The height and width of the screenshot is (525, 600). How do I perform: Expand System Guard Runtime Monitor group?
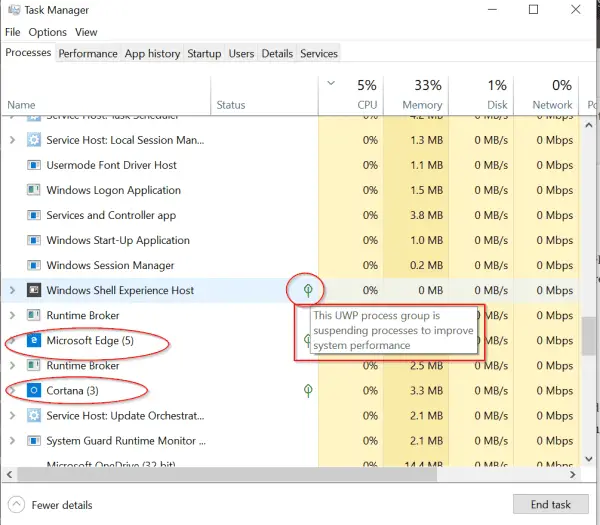coord(12,441)
